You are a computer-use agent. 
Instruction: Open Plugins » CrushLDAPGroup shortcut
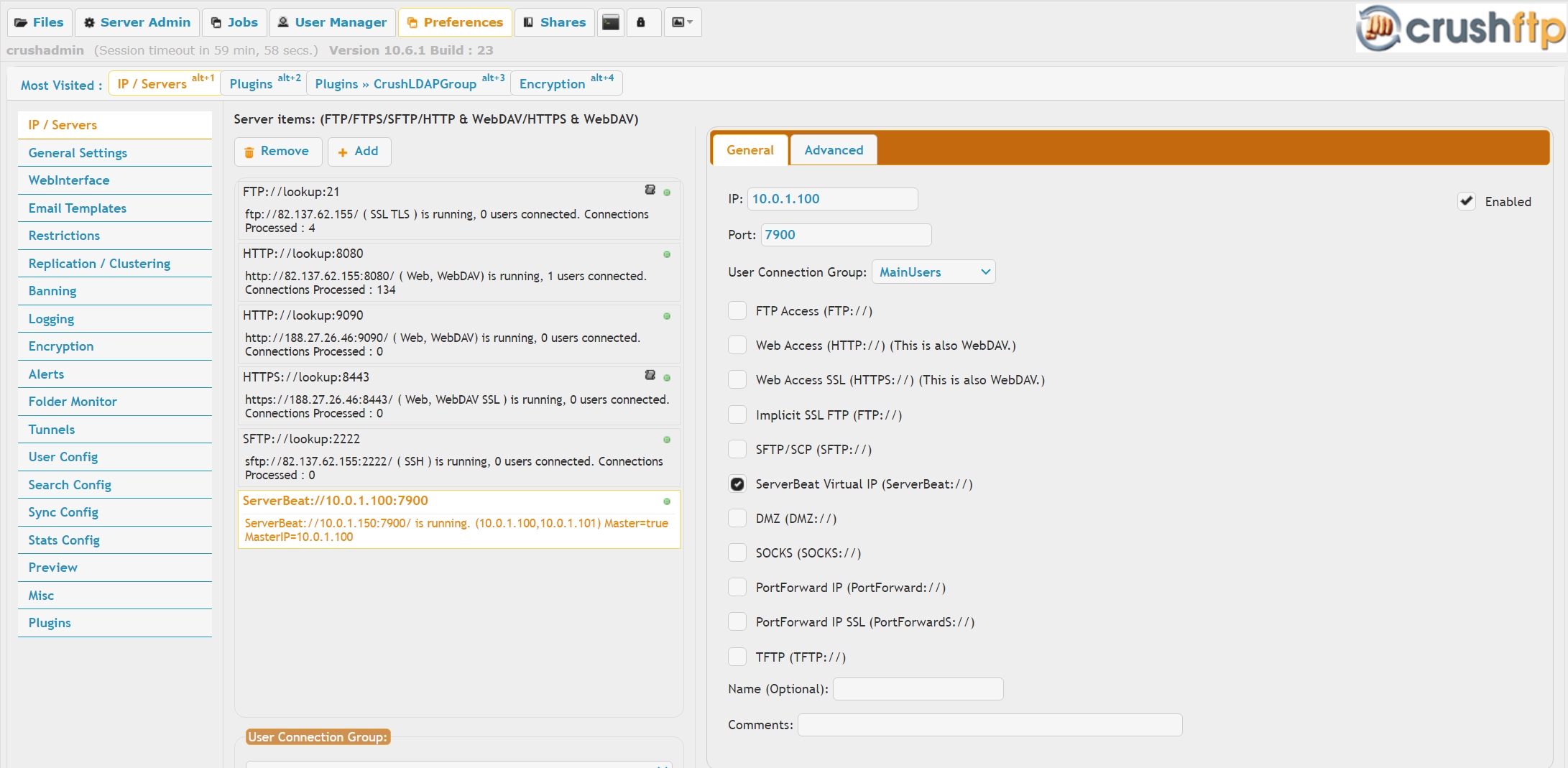tap(409, 83)
